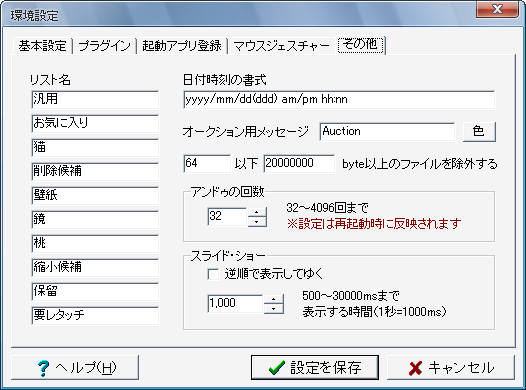Select the その他 tab

[361, 44]
